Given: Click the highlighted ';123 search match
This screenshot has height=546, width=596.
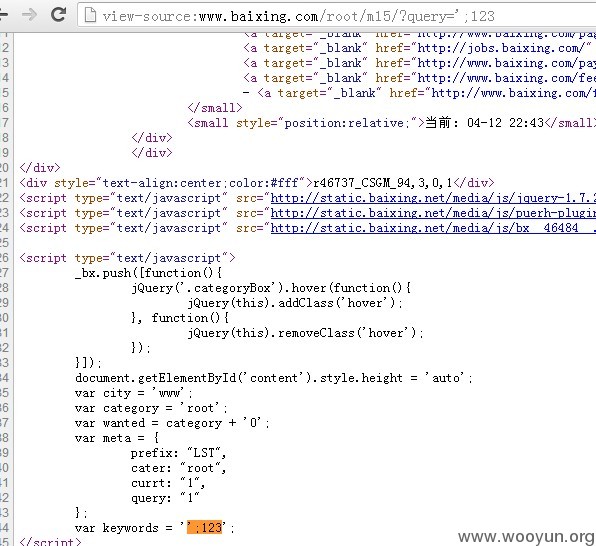Looking at the screenshot, I should tap(204, 527).
